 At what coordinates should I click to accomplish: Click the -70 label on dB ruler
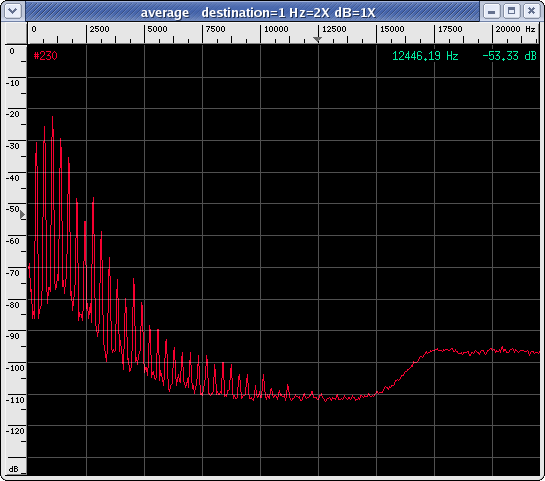(x=13, y=273)
